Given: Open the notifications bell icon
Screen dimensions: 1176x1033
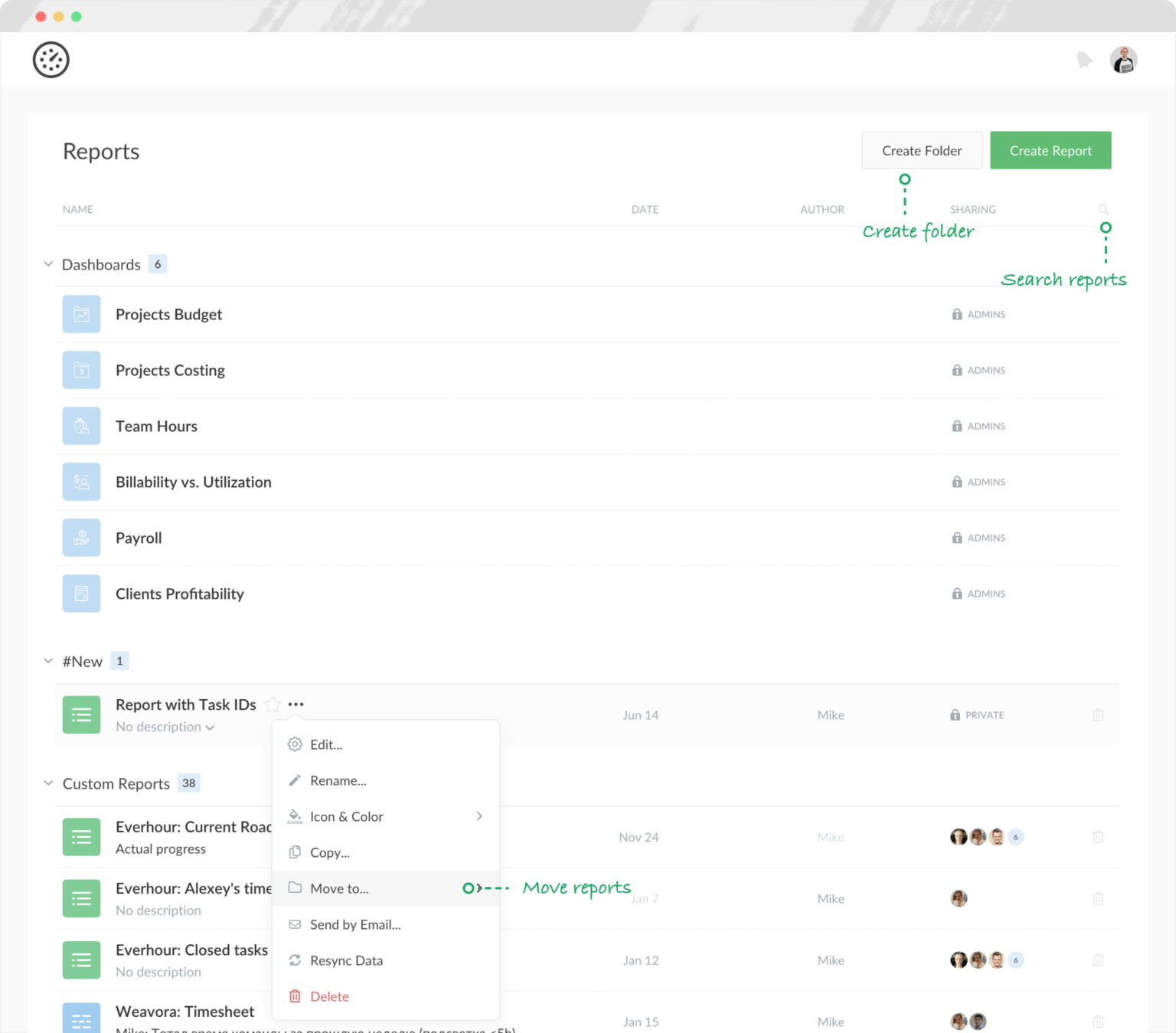Looking at the screenshot, I should tap(1085, 59).
